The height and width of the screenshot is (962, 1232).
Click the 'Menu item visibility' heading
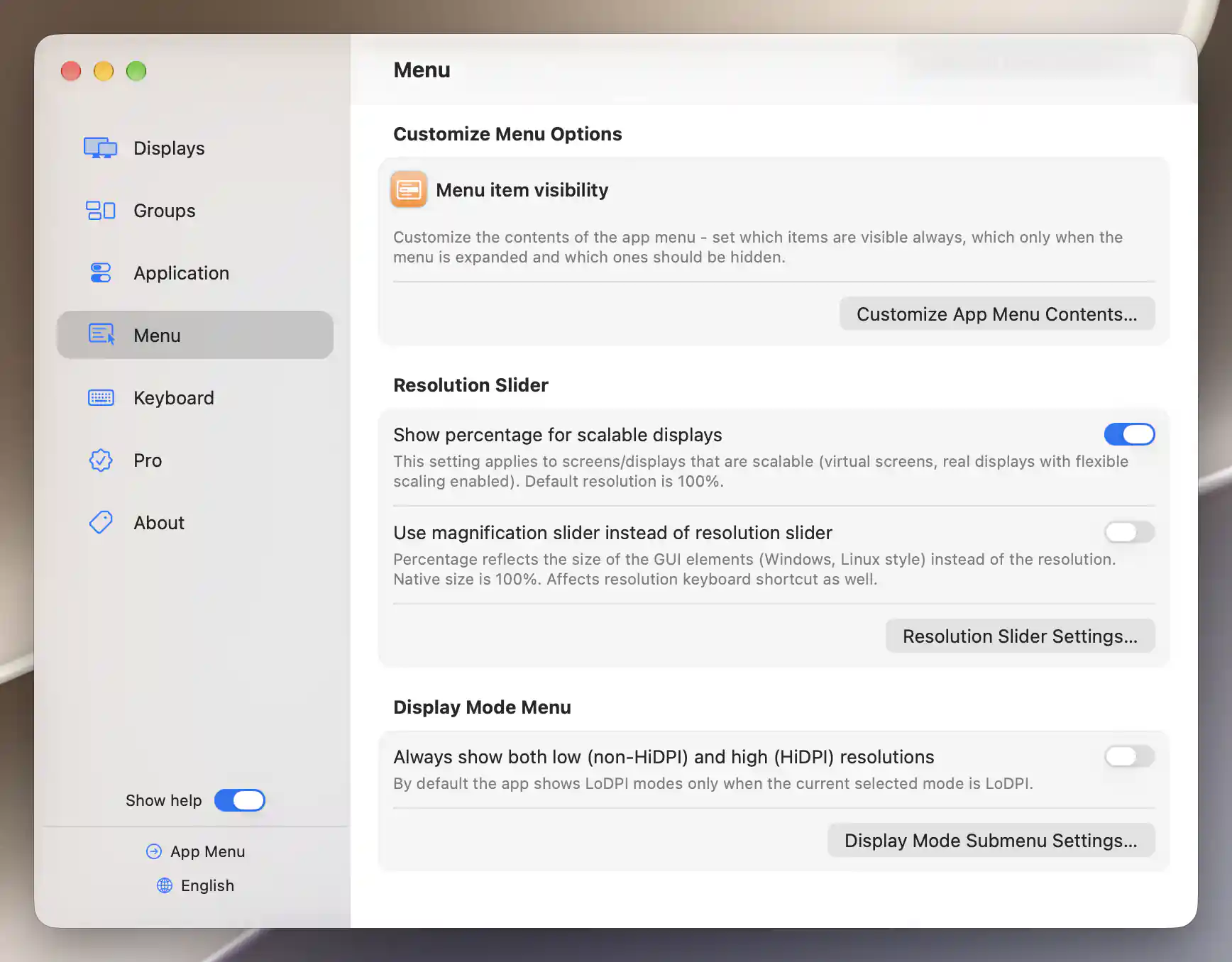pyautogui.click(x=522, y=190)
